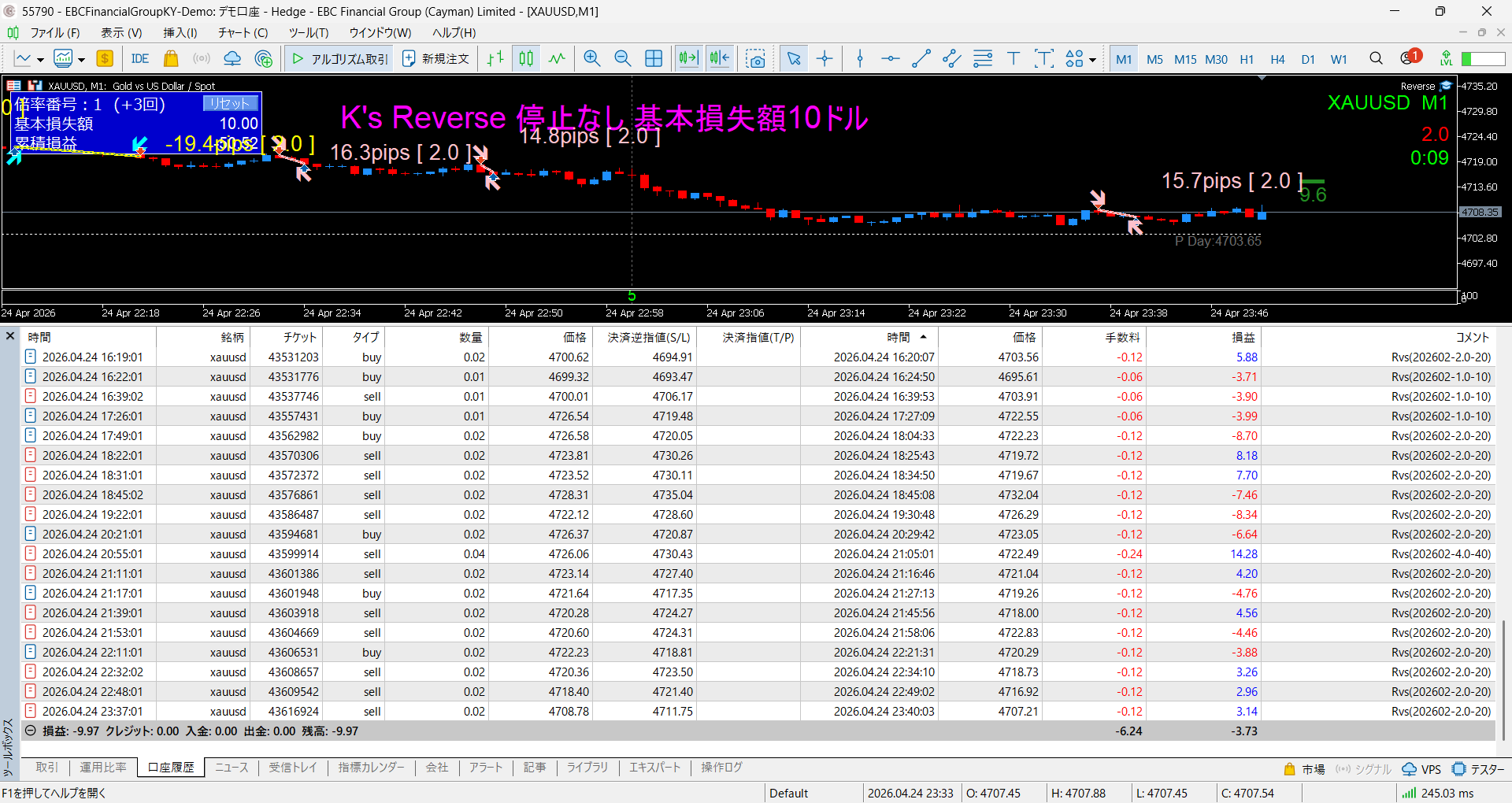Viewport: 1512px width, 803px height.
Task: Switch chart to bar chart mode
Action: pyautogui.click(x=495, y=59)
